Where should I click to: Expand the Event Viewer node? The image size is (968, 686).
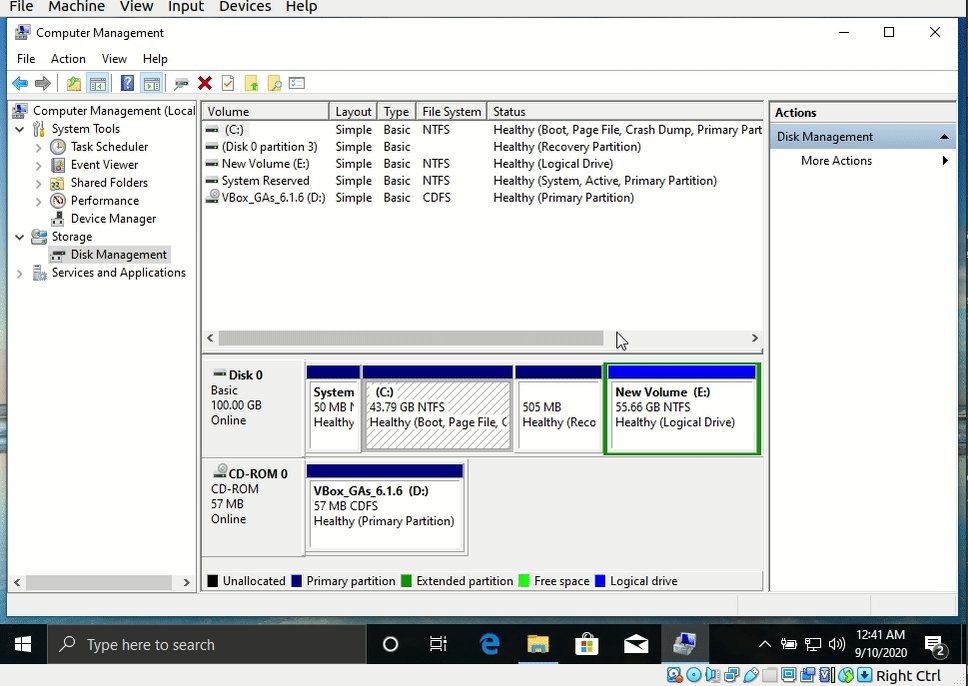point(38,165)
